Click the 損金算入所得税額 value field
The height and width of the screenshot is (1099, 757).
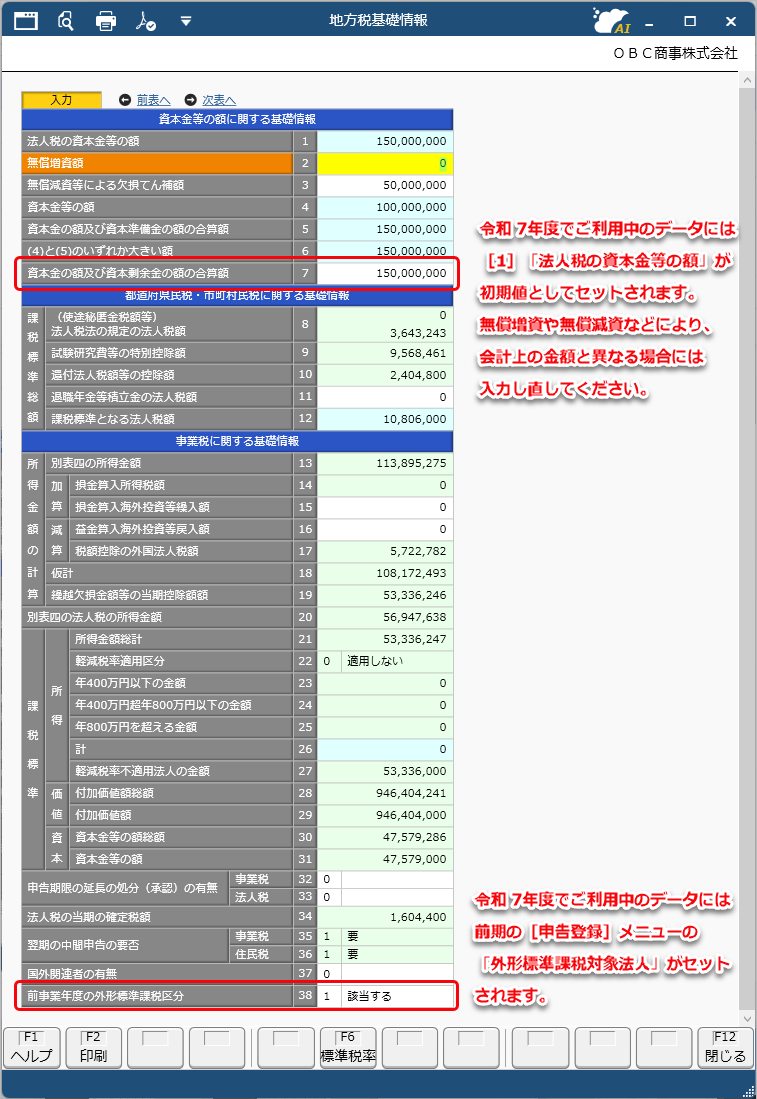[385, 485]
